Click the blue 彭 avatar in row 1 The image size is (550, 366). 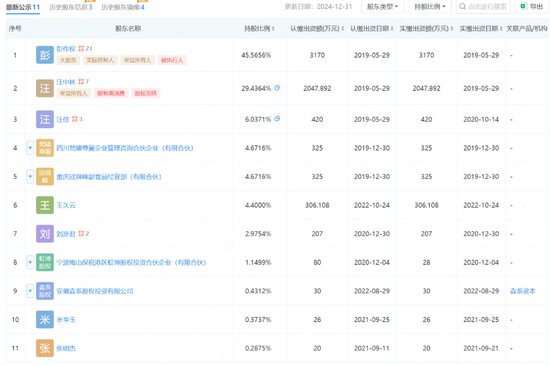point(45,55)
